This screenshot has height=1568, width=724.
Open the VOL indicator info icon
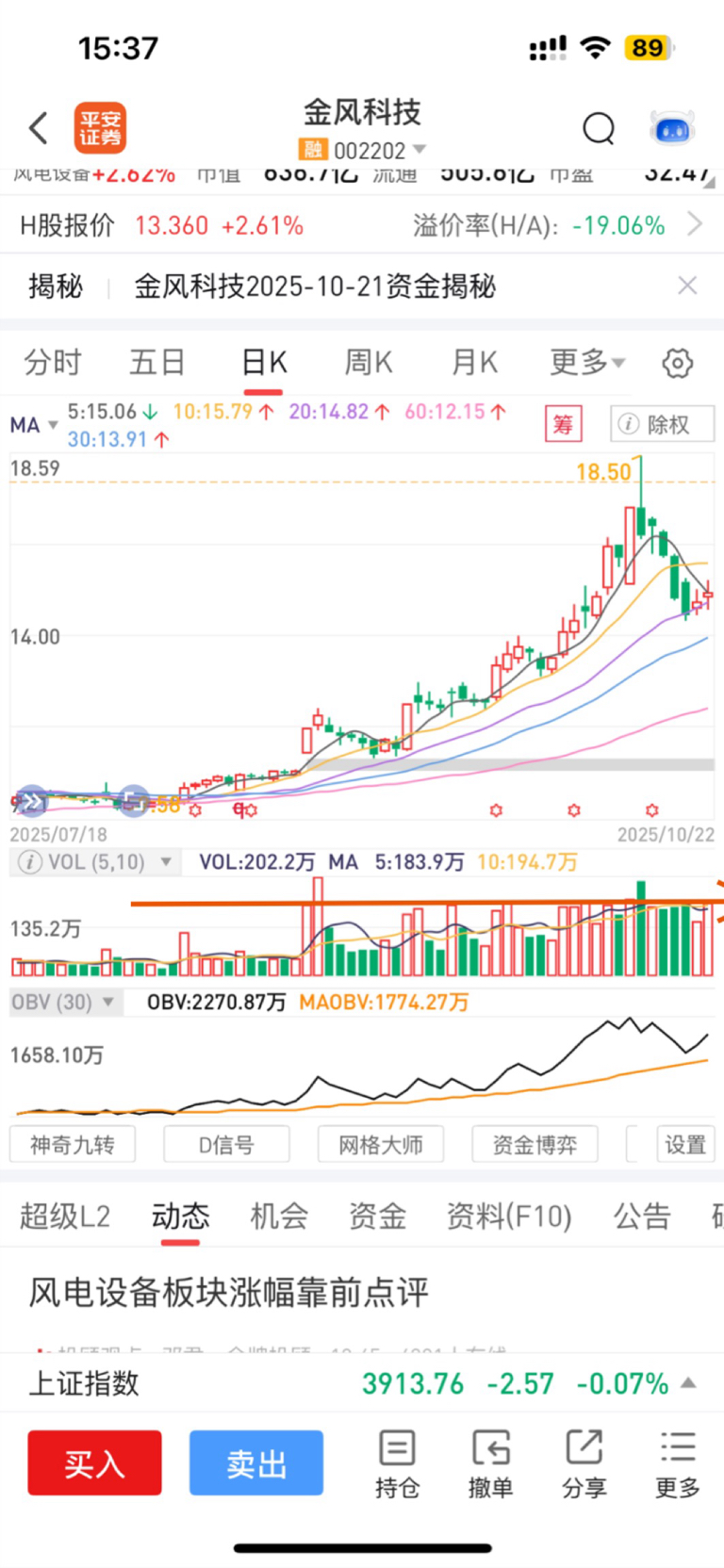pyautogui.click(x=30, y=862)
